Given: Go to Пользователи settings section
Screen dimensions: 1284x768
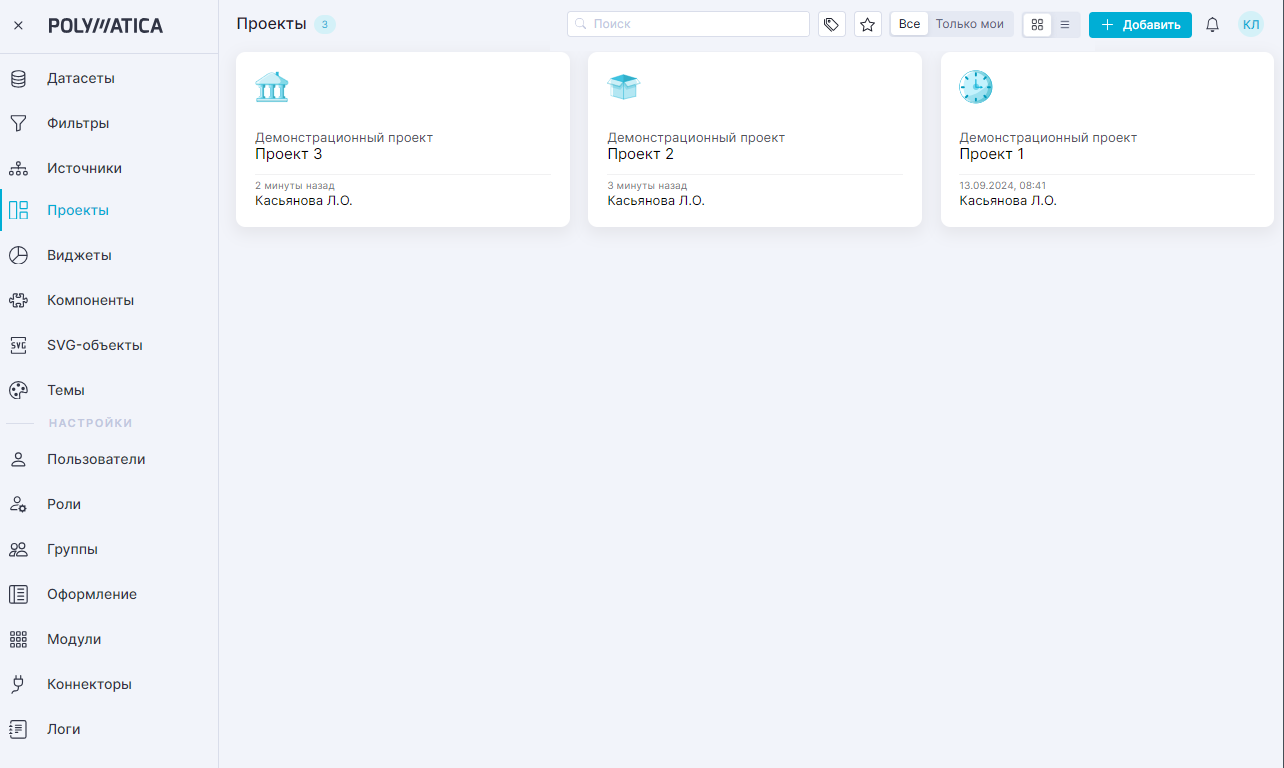Looking at the screenshot, I should [96, 459].
